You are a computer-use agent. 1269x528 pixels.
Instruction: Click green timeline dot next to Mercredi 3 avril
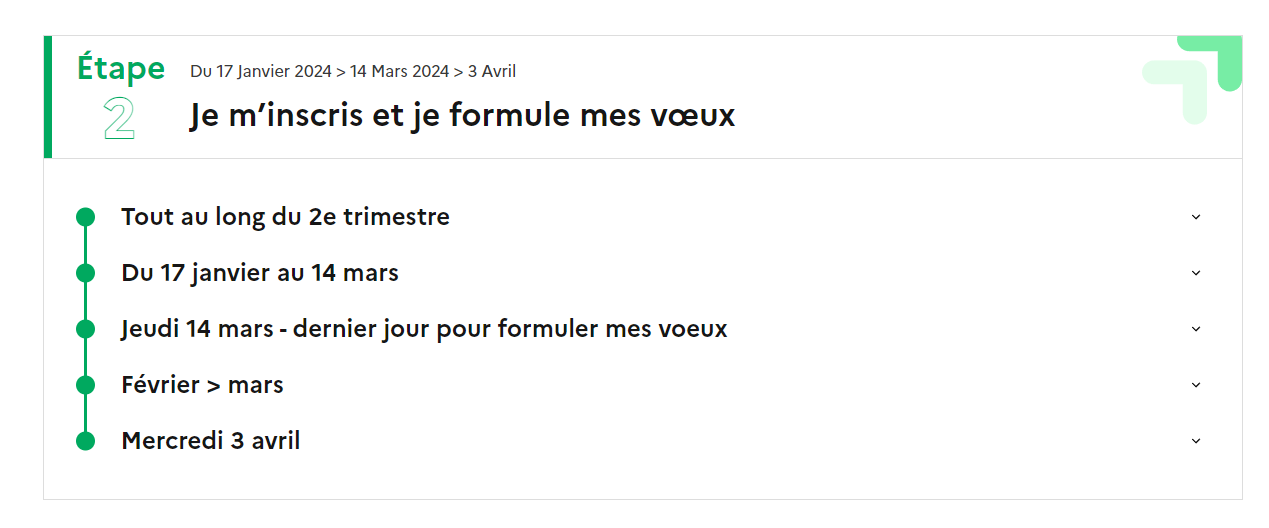pos(85,441)
